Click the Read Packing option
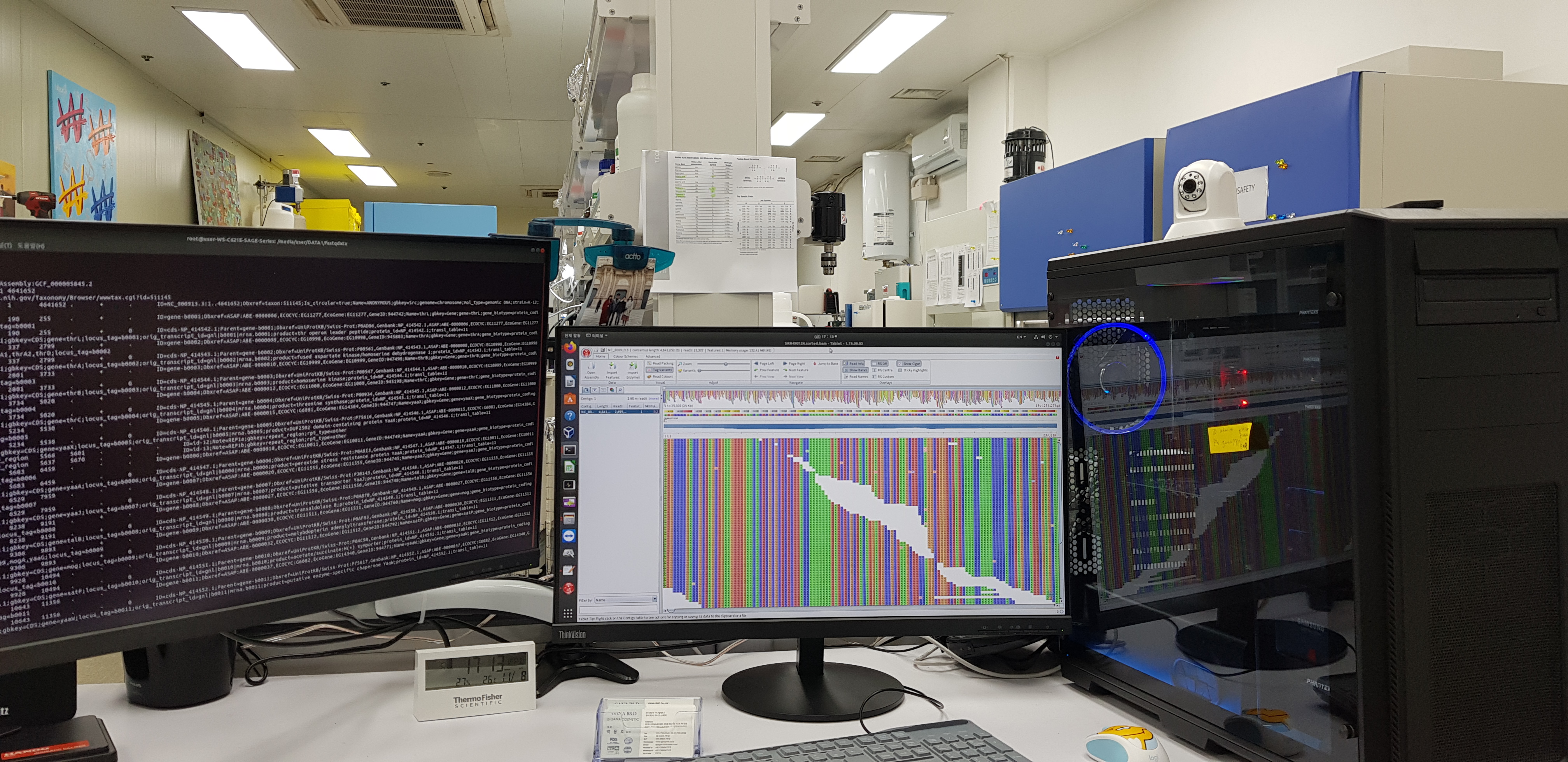The height and width of the screenshot is (762, 1568). coord(660,364)
